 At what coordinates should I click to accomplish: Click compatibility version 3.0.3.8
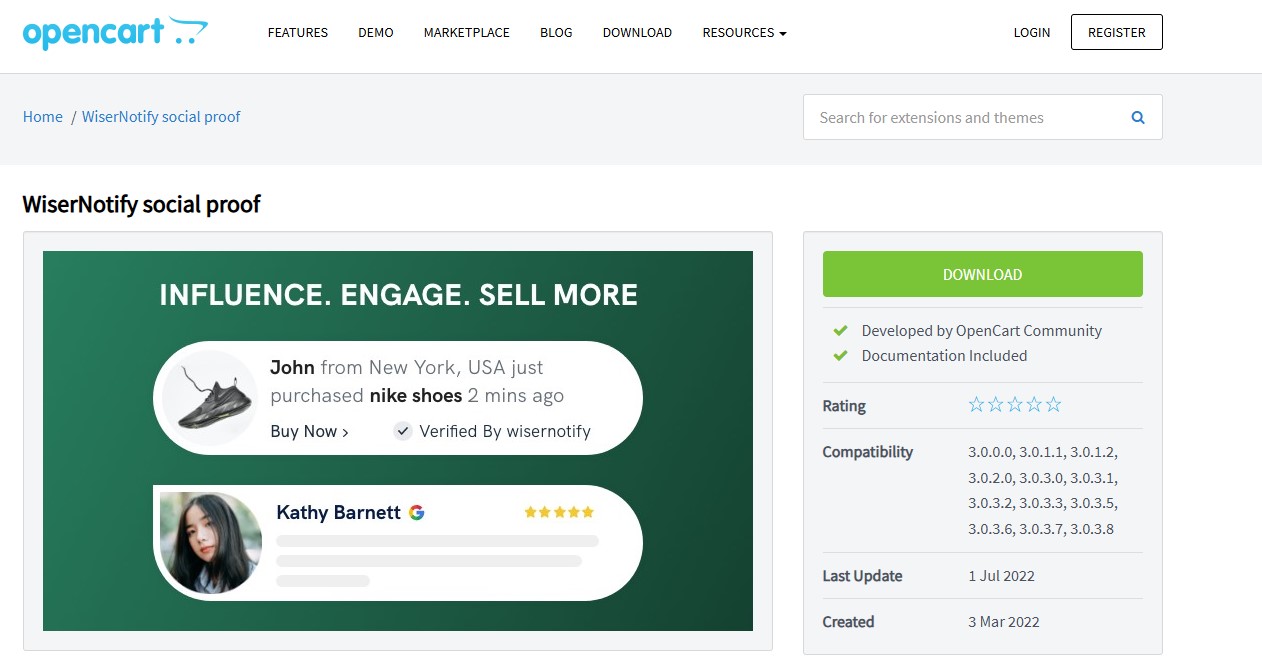coord(1092,529)
